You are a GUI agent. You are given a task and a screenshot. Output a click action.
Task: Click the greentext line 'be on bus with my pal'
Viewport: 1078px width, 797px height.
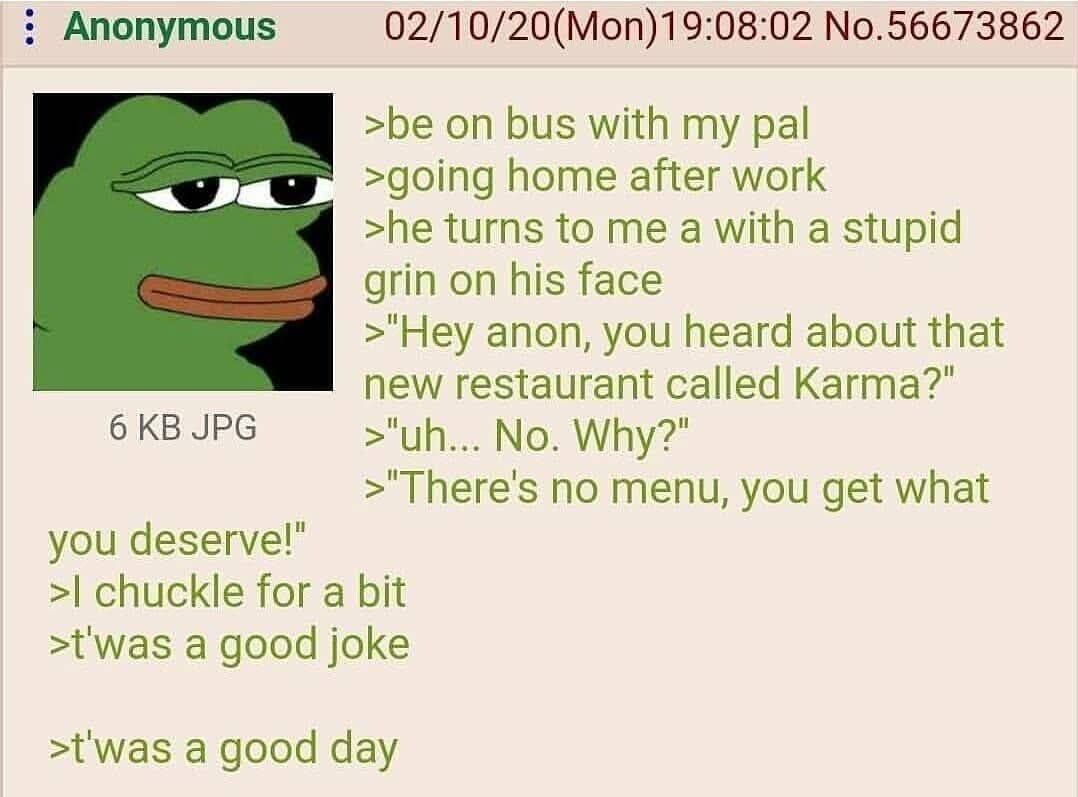point(586,125)
